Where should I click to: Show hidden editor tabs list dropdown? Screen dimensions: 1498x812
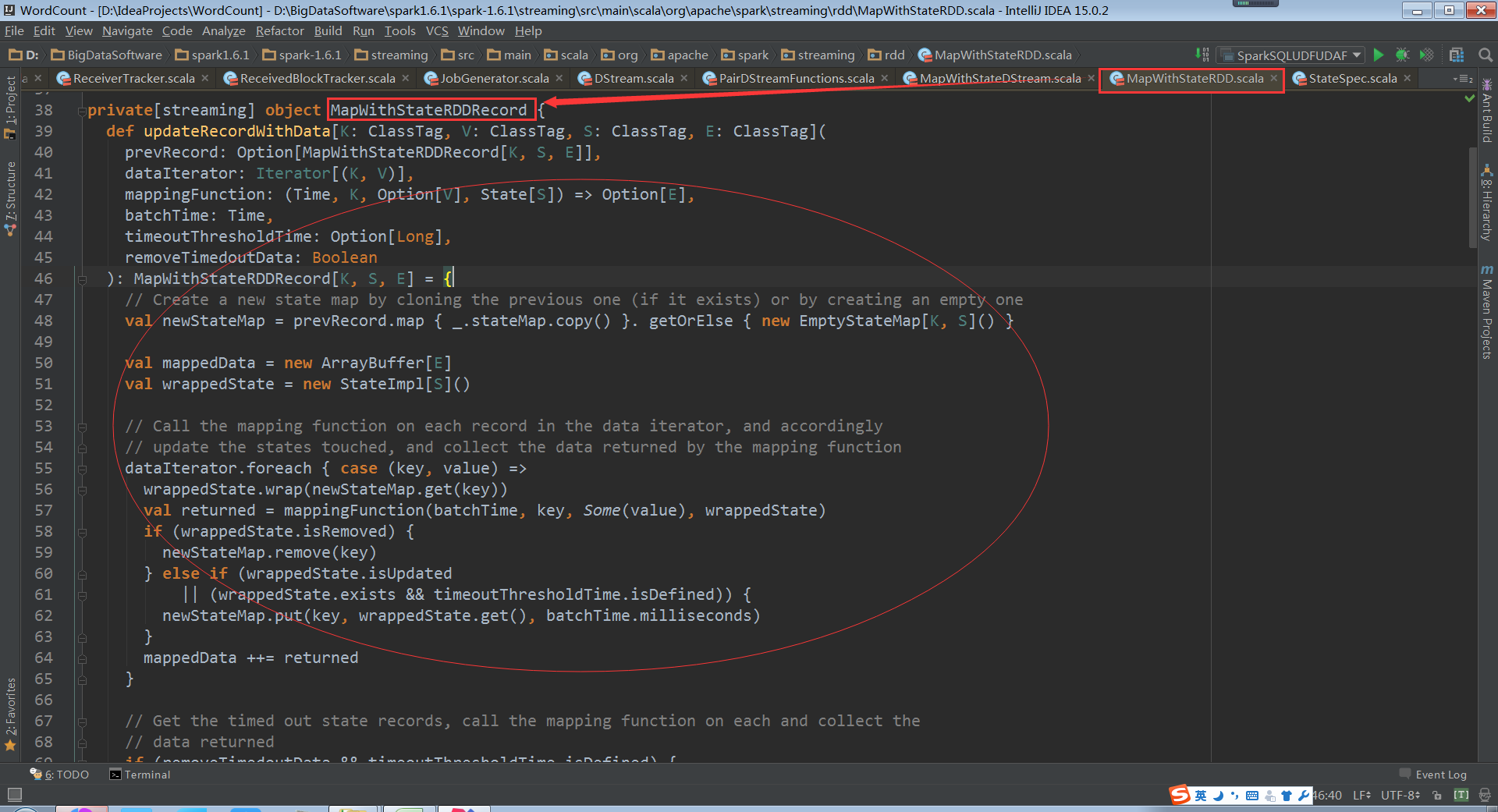click(1463, 79)
